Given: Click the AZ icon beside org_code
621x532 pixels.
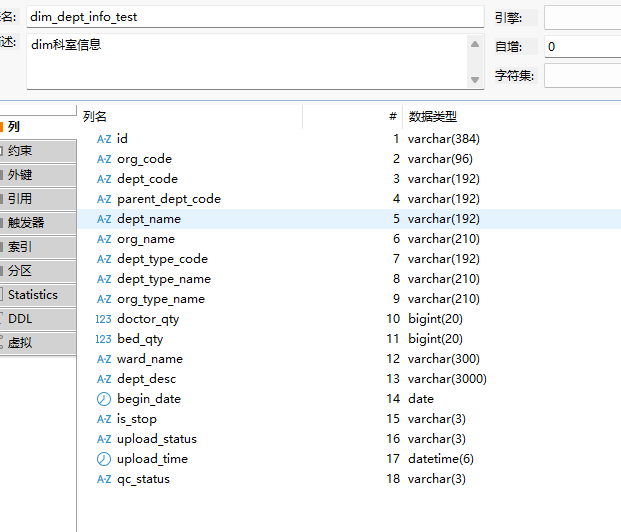Looking at the screenshot, I should [x=104, y=159].
